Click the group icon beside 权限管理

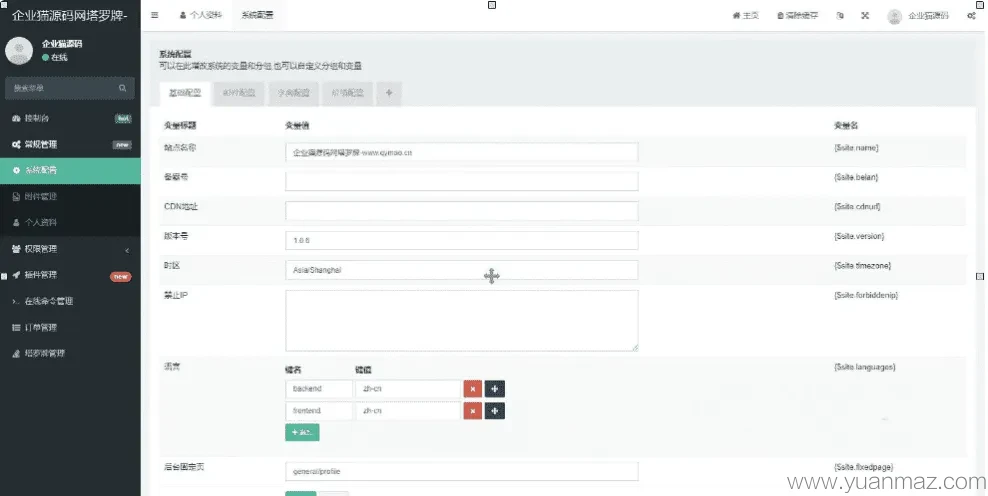point(16,249)
